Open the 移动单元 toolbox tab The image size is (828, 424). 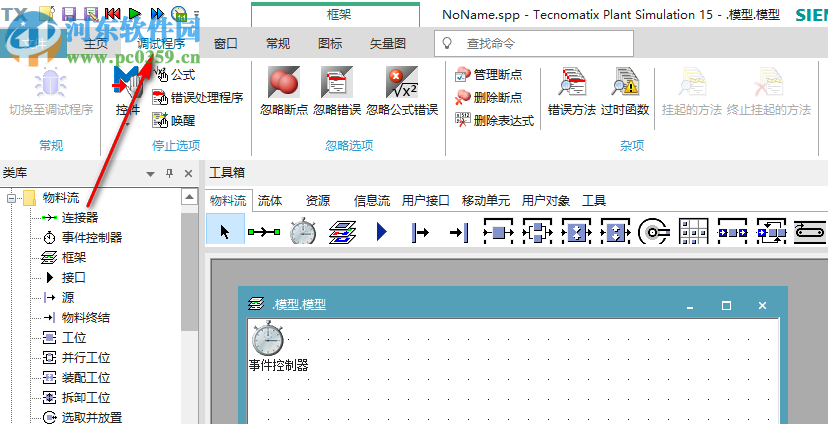[486, 201]
